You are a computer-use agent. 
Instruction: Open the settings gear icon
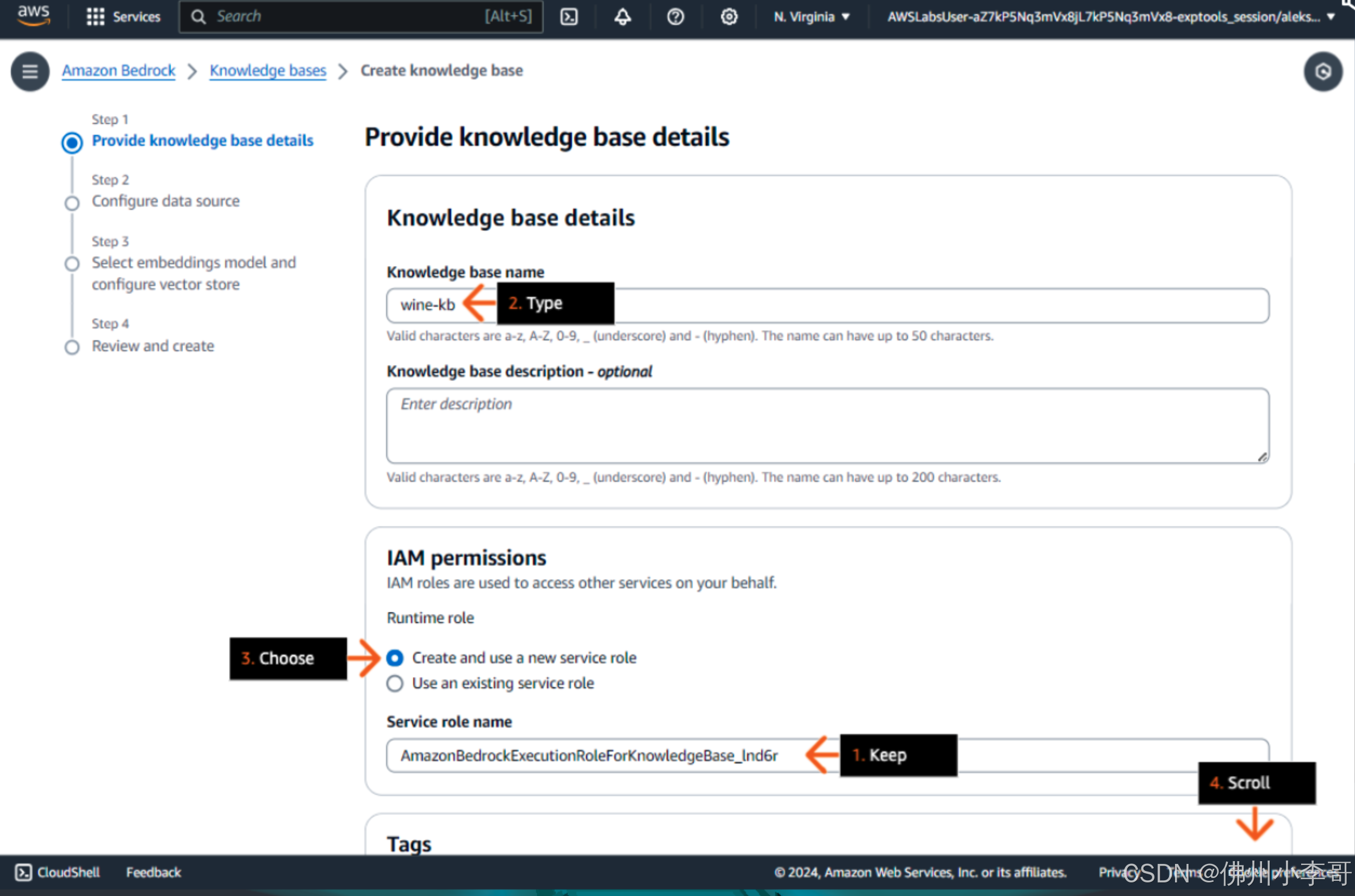point(729,16)
